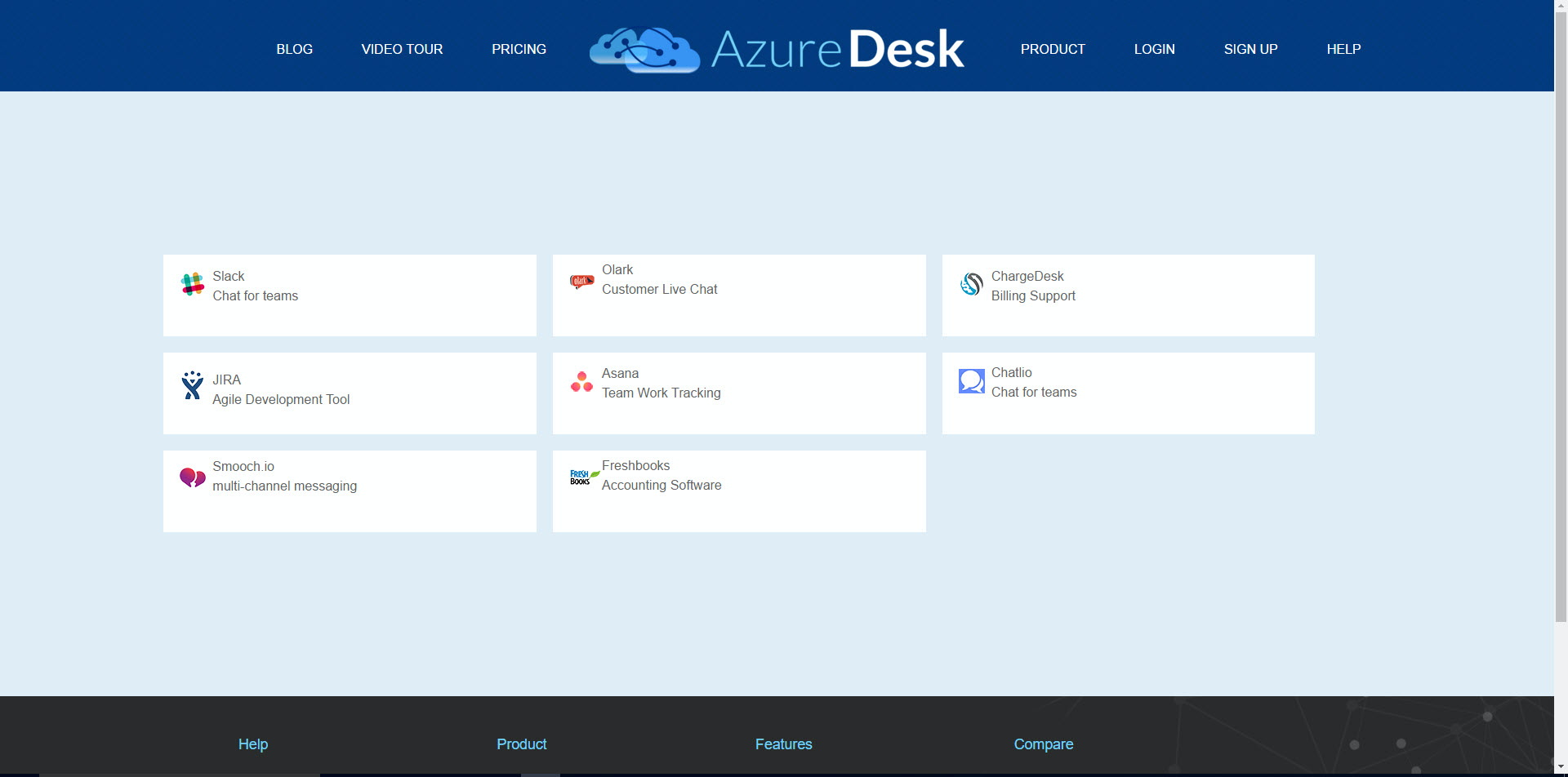This screenshot has width=1568, height=777.
Task: Click the AzureDesk wordmark in header
Action: 838,49
